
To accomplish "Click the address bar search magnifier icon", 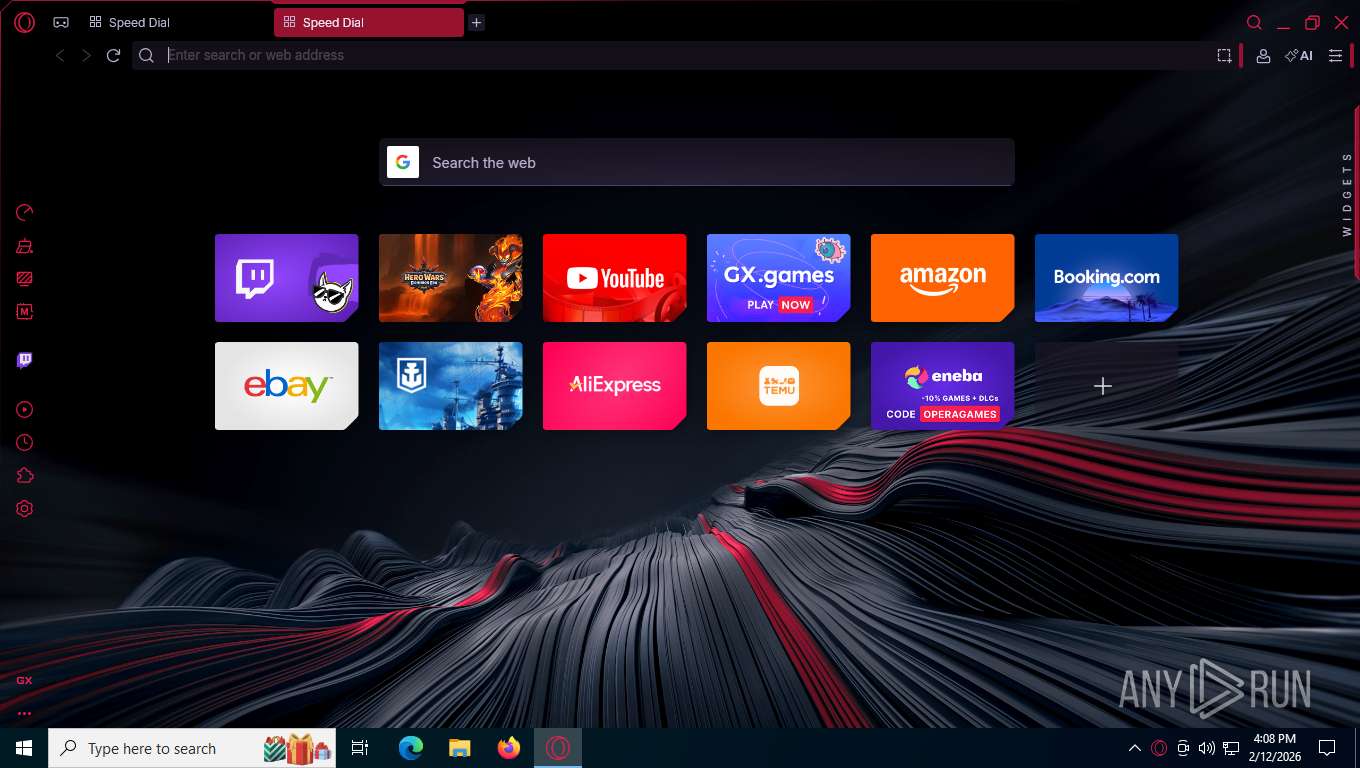I will (147, 56).
